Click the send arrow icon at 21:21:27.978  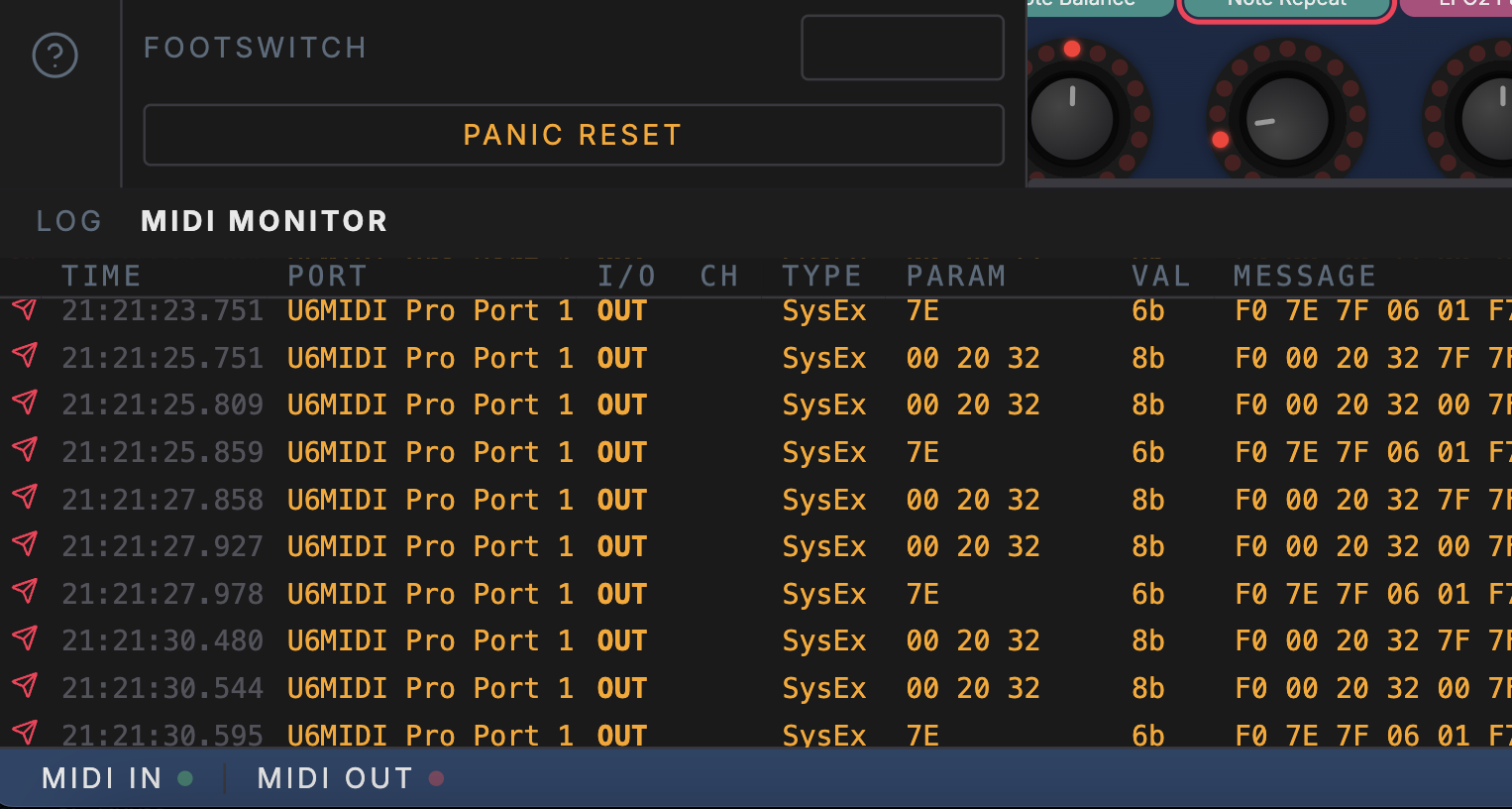click(x=25, y=593)
